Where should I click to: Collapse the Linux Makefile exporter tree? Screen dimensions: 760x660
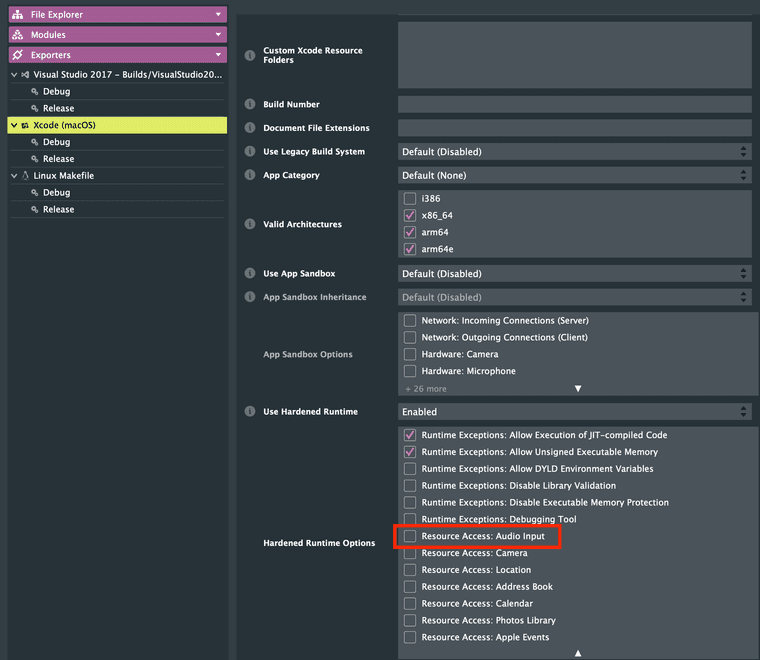(x=14, y=176)
